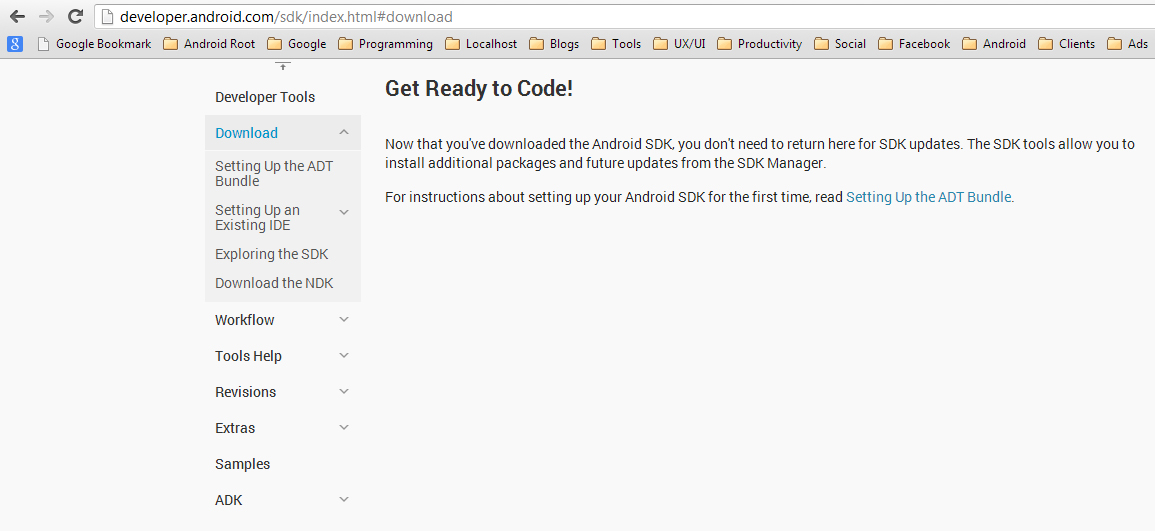
Task: Open the Google Bookmark bookmark
Action: coord(93,44)
